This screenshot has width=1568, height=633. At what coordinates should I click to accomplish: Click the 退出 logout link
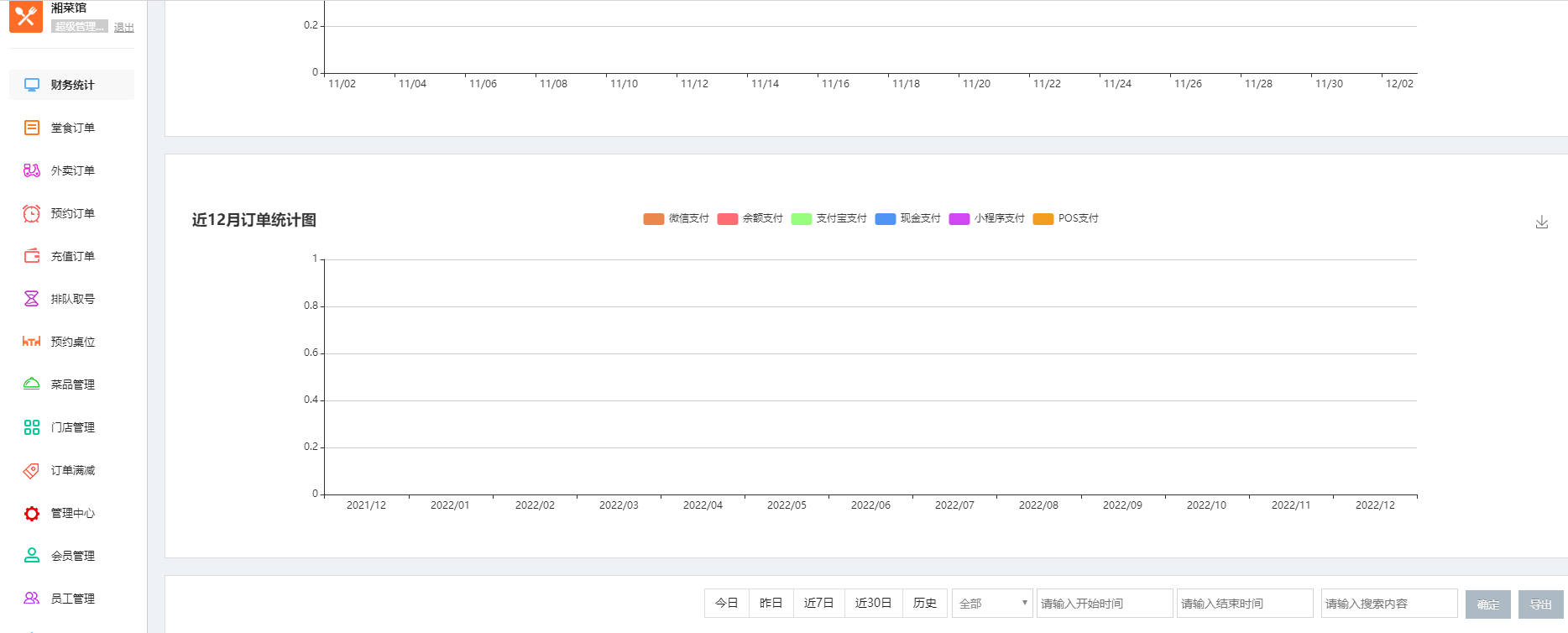tap(124, 27)
